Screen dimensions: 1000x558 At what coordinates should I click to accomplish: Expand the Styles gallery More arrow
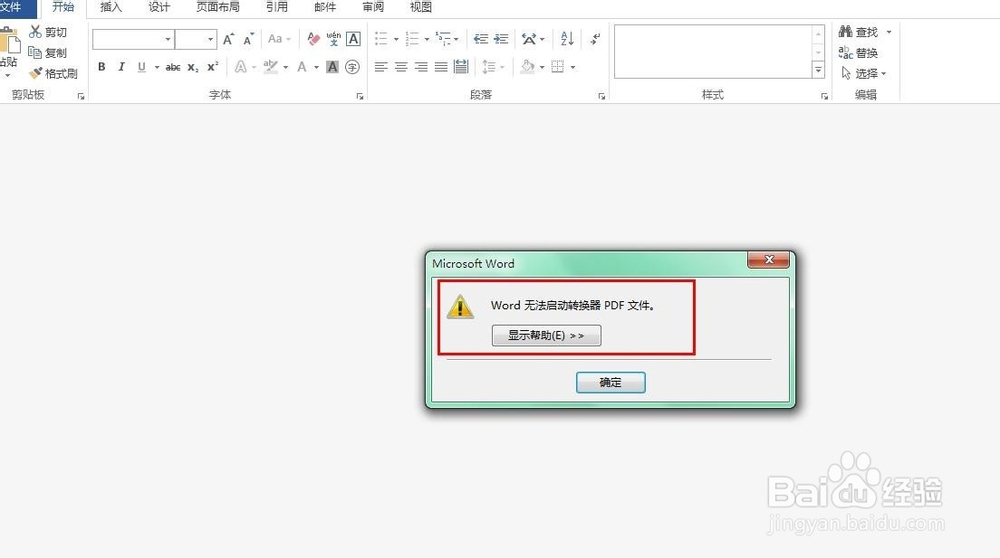[818, 70]
